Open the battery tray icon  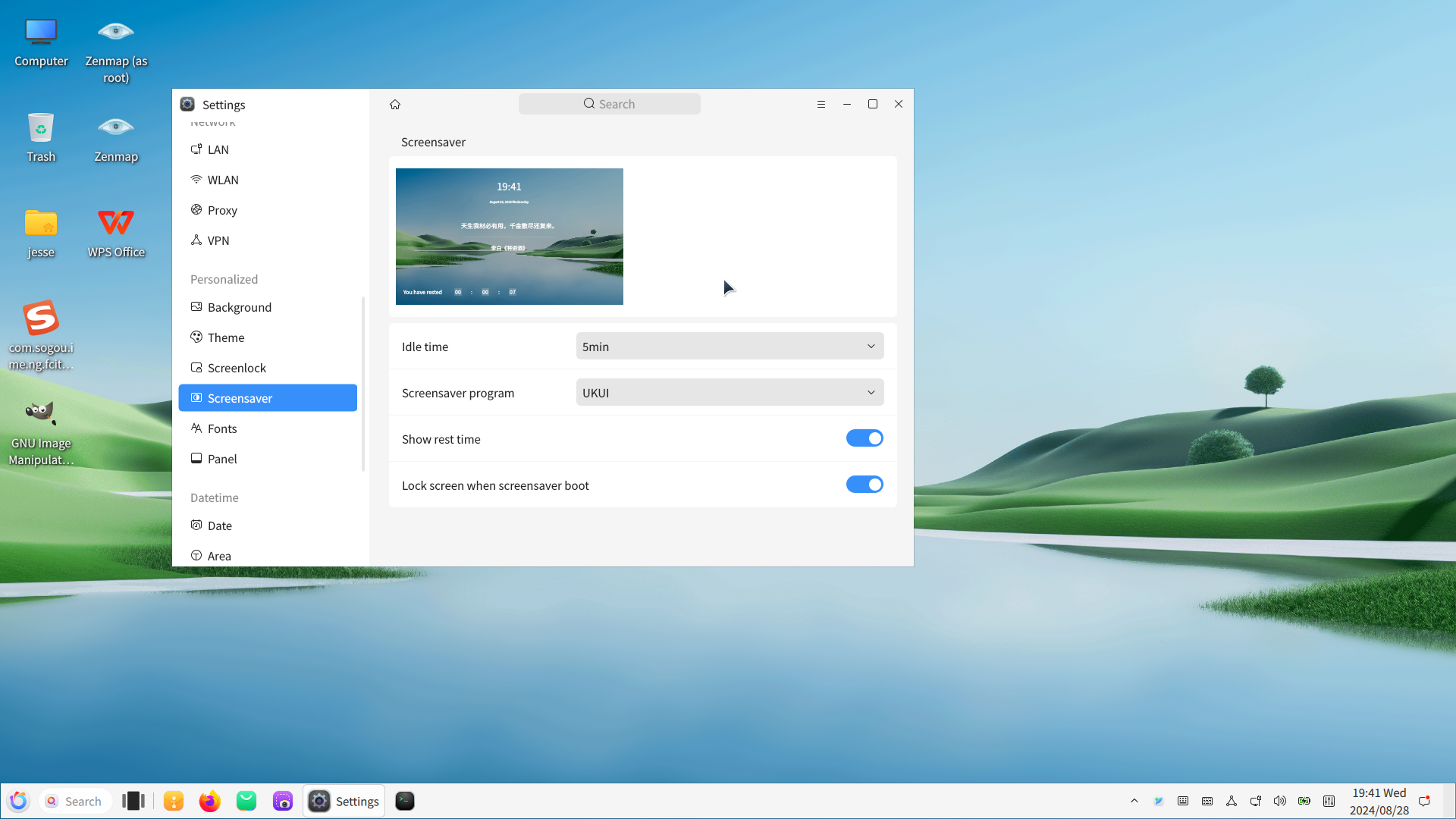pos(1304,802)
